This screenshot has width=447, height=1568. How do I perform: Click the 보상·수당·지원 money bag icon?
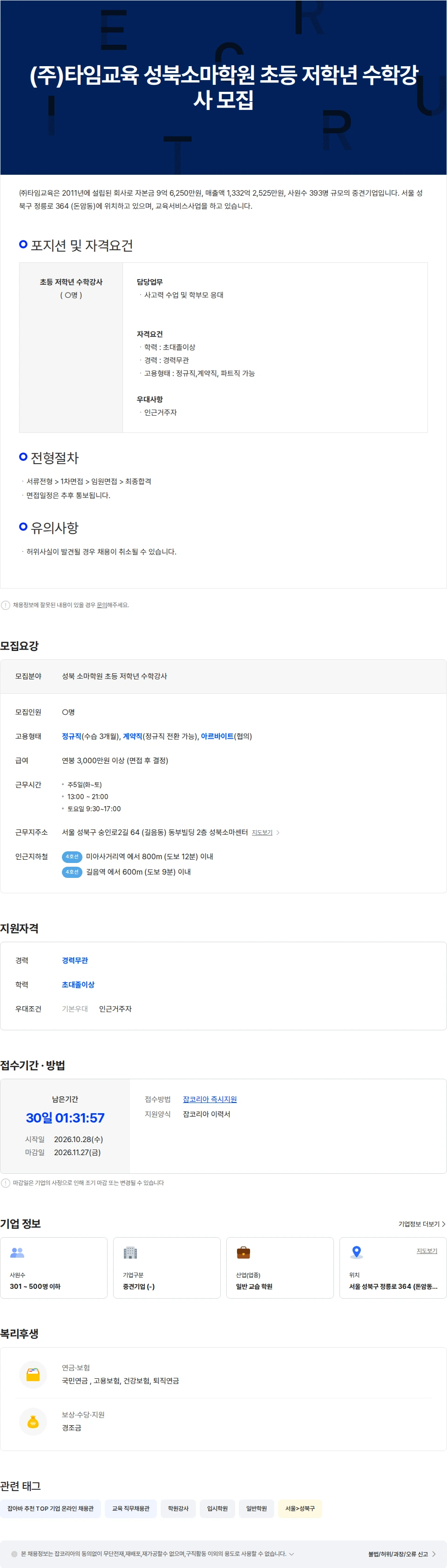point(33,1421)
